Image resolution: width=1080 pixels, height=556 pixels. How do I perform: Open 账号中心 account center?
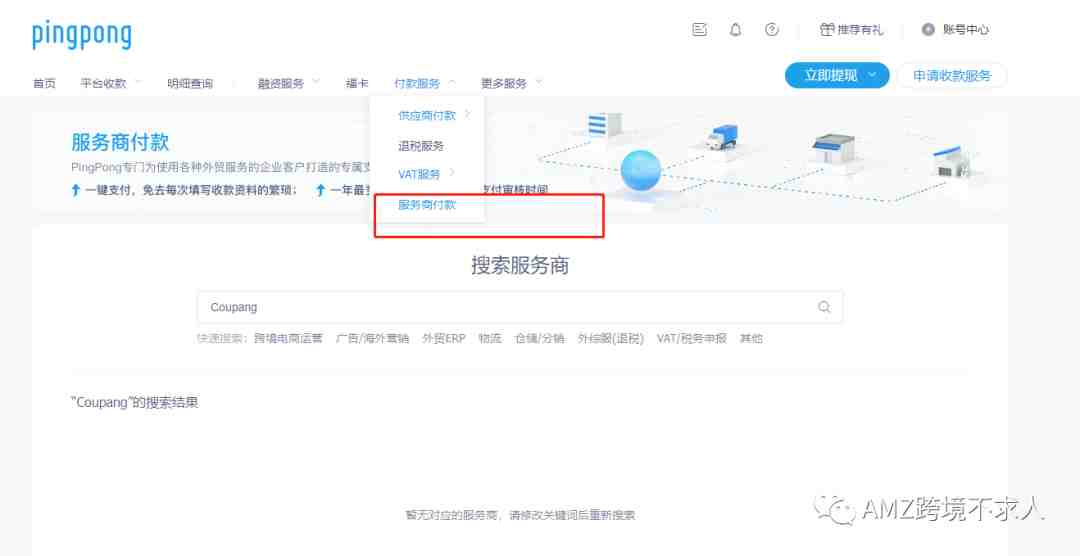[x=966, y=30]
